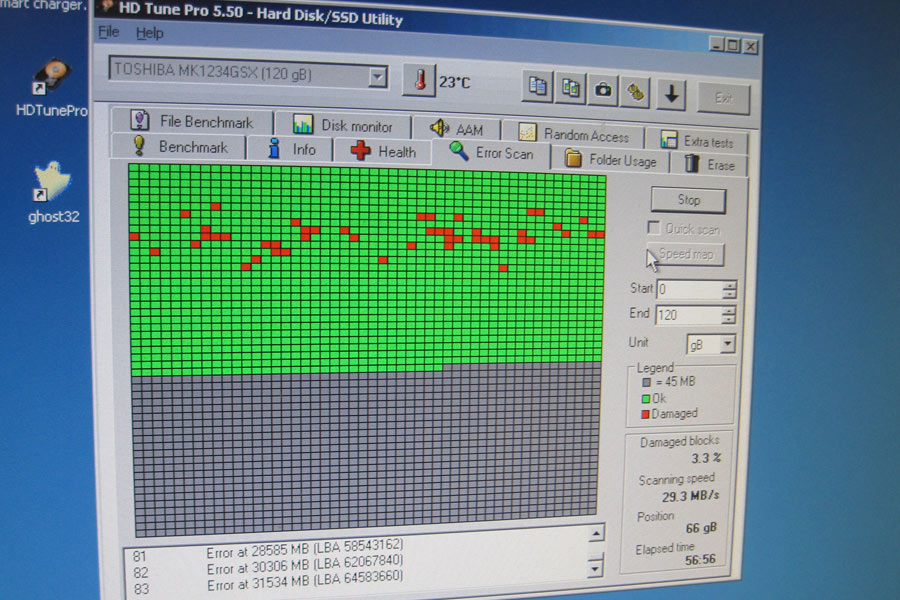Click the red Damaged legend swatch
Viewport: 900px width, 600px height.
[645, 414]
